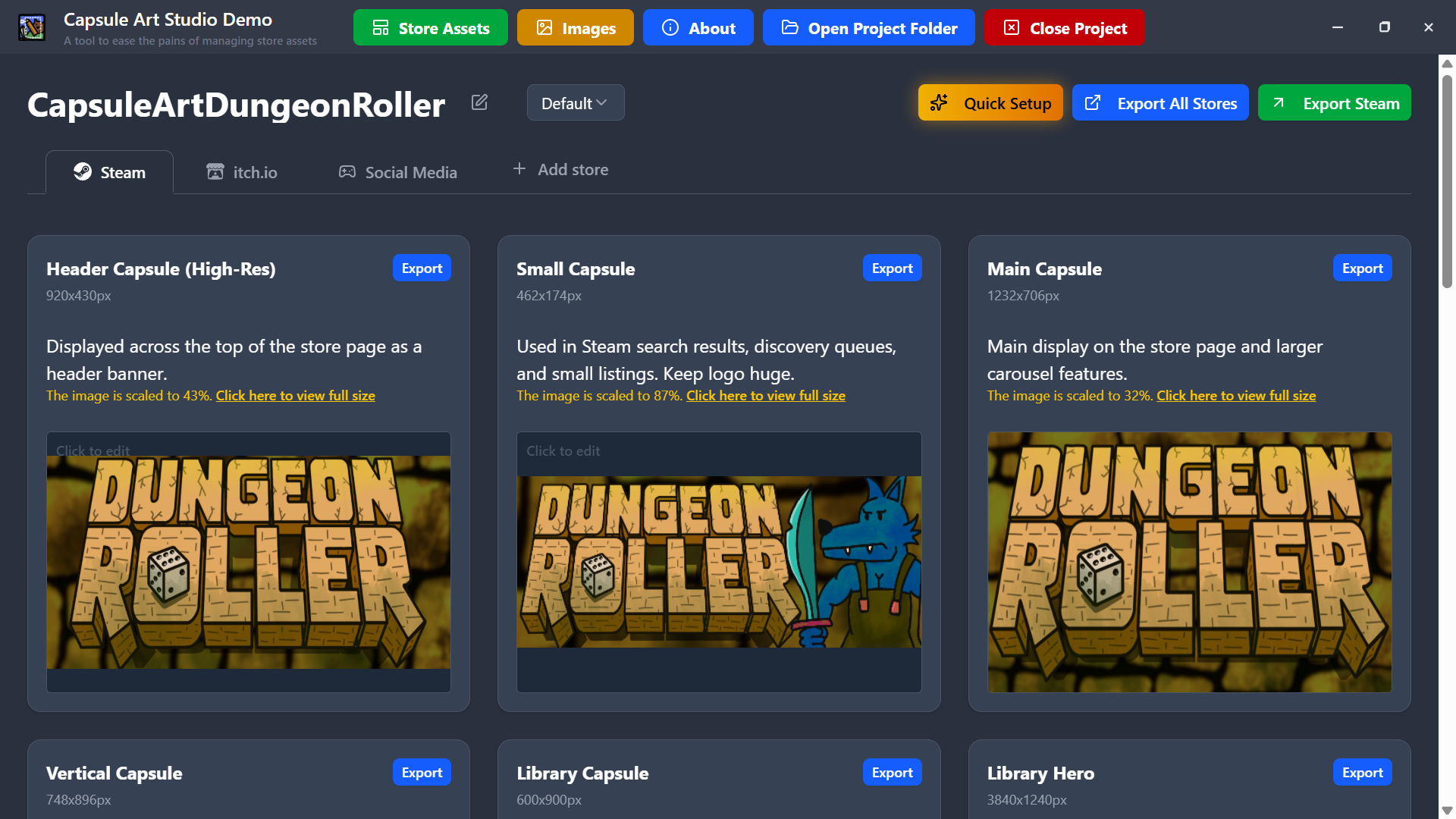Viewport: 1456px width, 819px height.
Task: Launch Quick Setup wizard
Action: click(990, 103)
